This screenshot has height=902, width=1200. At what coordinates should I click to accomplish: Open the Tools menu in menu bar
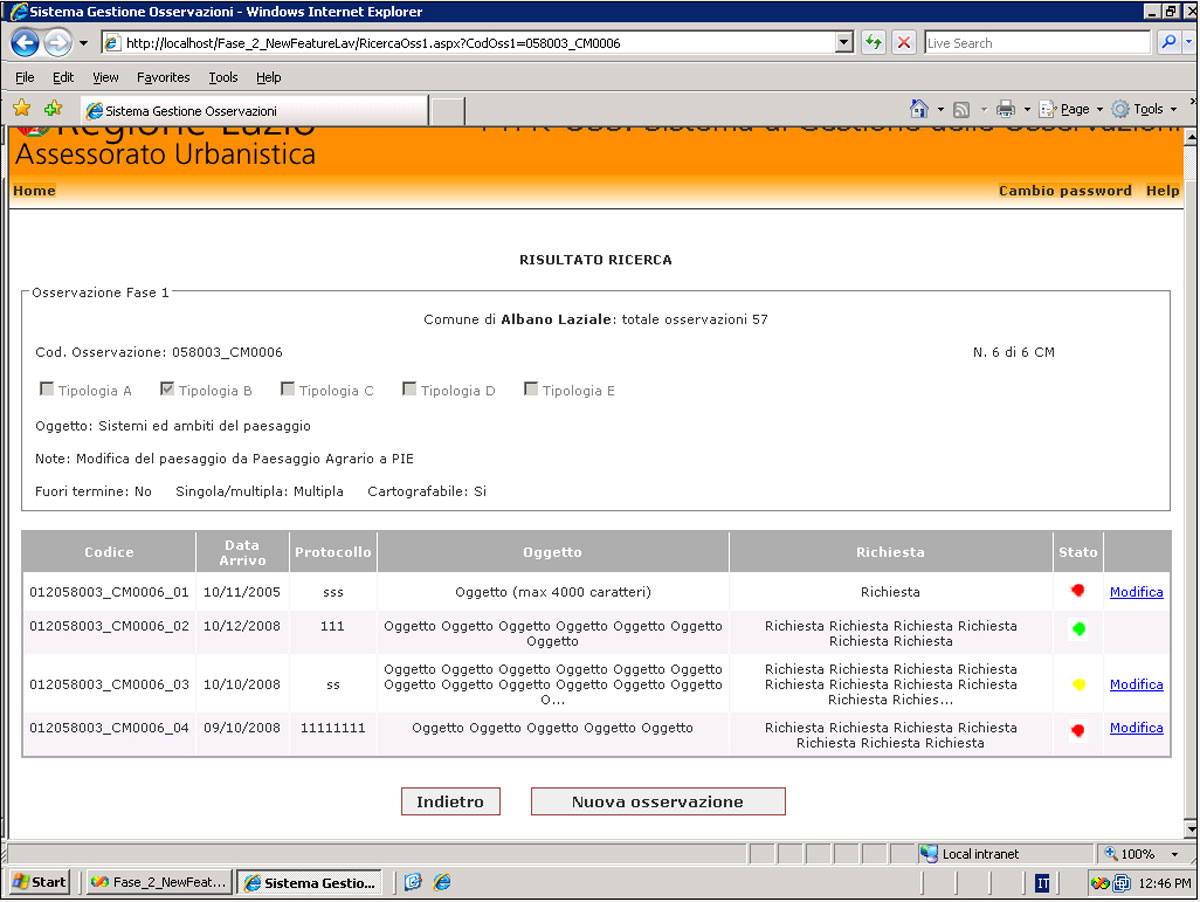pyautogui.click(x=223, y=77)
